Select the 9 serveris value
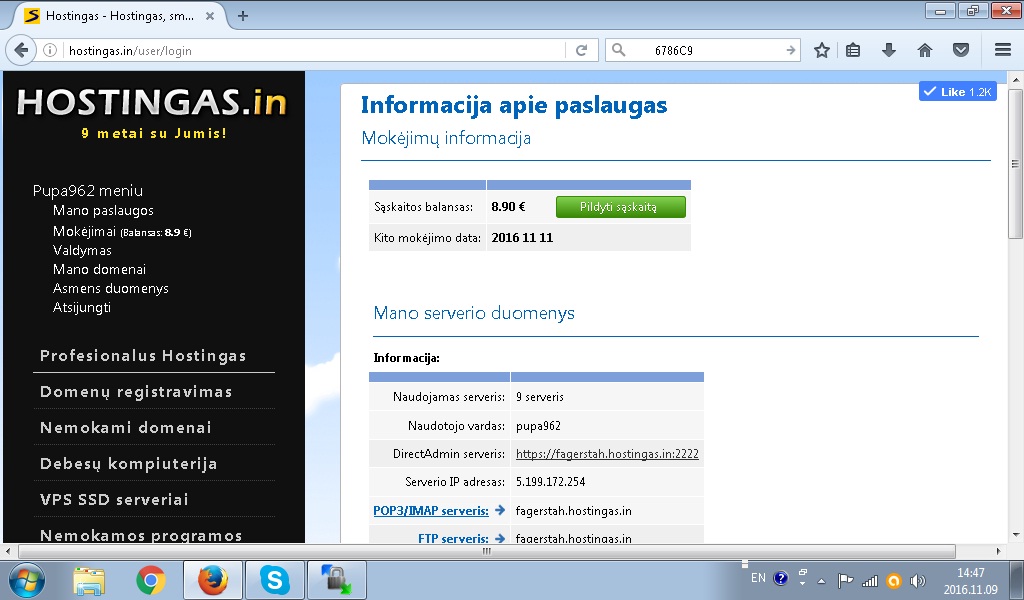This screenshot has width=1024, height=600. coord(539,397)
